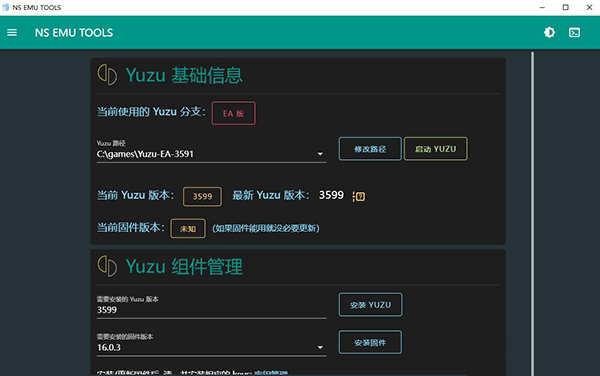Click the 当前 Yuzu 版本 label
The height and width of the screenshot is (376, 600).
[x=135, y=195]
